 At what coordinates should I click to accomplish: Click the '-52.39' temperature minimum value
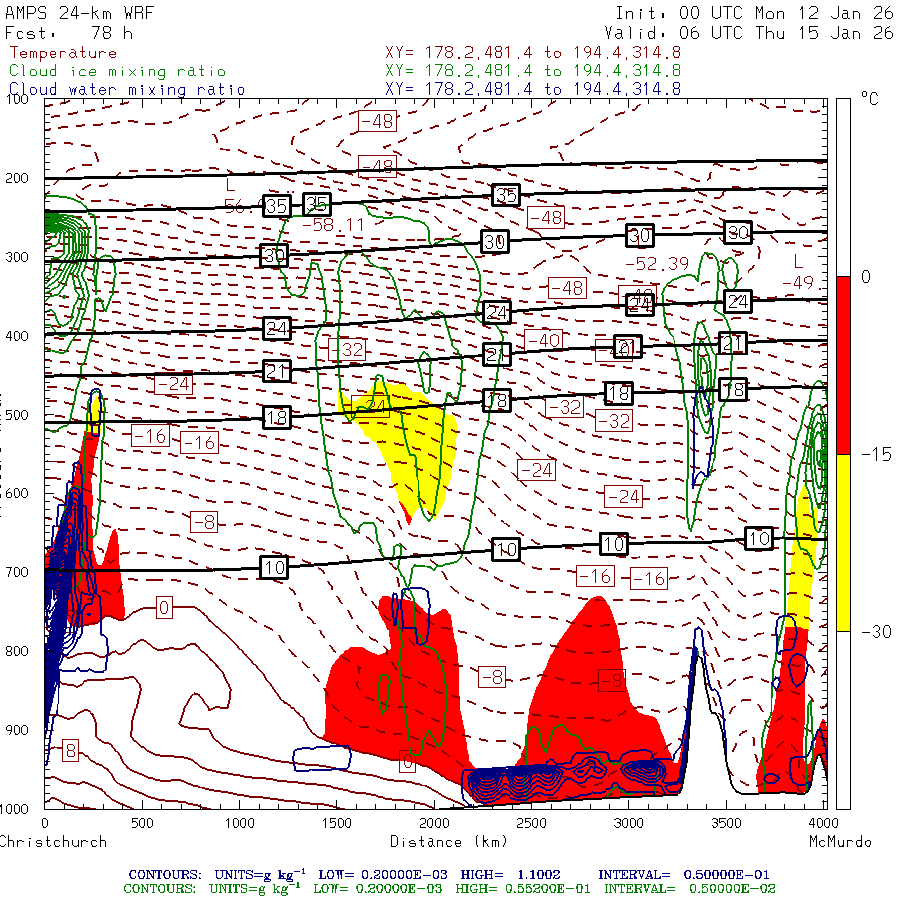[x=657, y=263]
